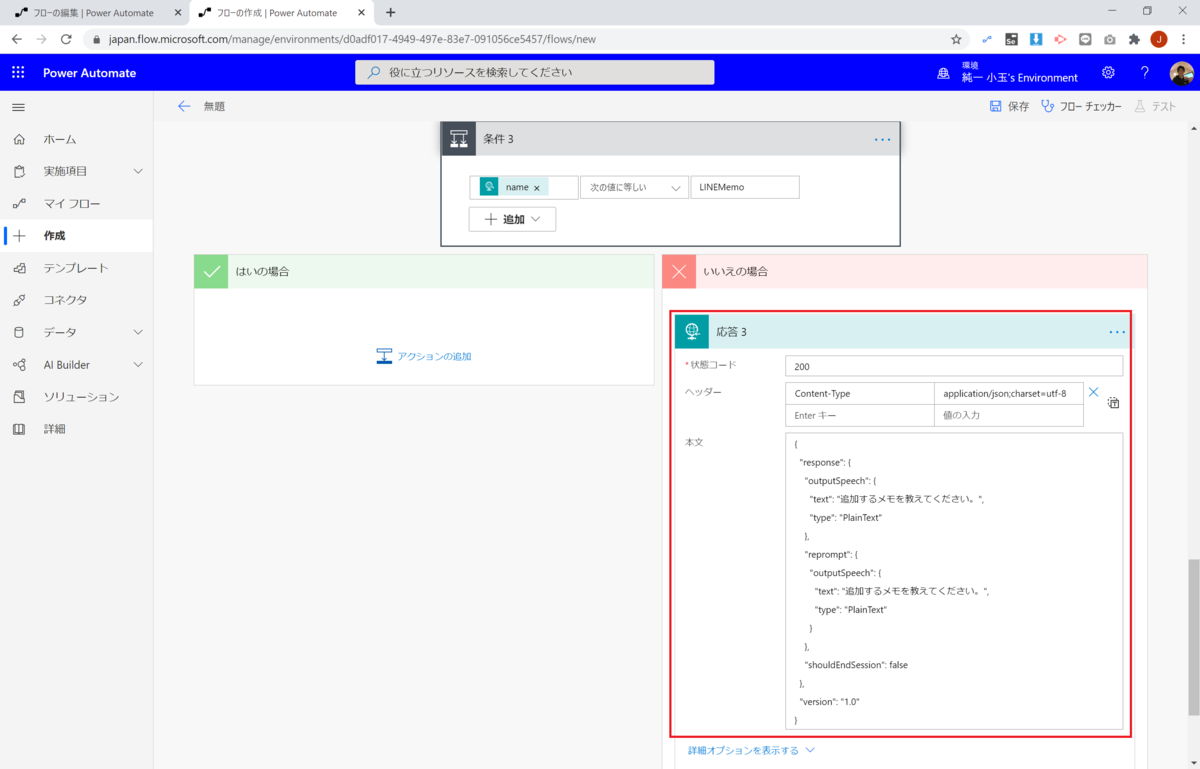Viewport: 1200px width, 769px height.
Task: Select 作成 in the sidebar
Action: (x=76, y=236)
